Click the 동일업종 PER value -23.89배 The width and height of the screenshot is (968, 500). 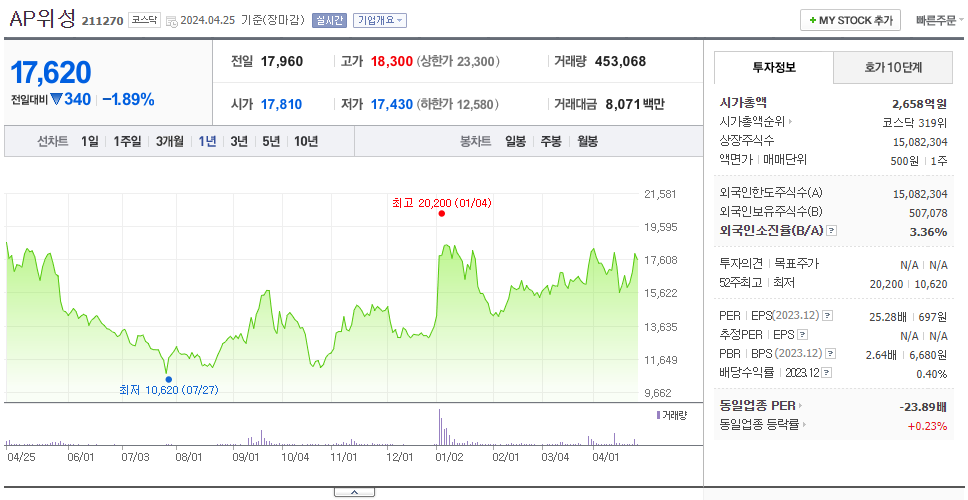(x=923, y=407)
